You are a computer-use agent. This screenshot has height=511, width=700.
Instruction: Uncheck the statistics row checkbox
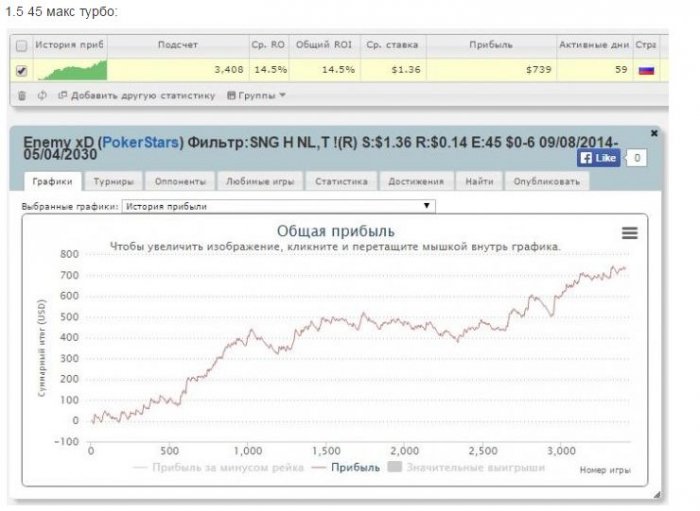coord(21,71)
